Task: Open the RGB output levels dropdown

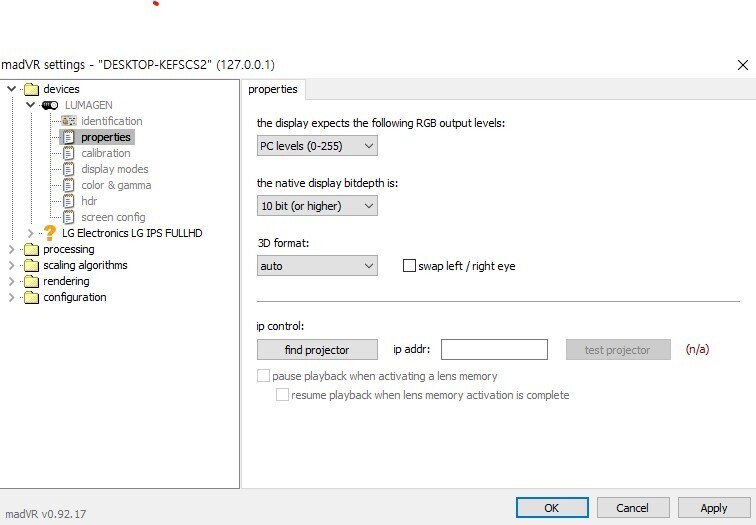Action: pyautogui.click(x=317, y=146)
